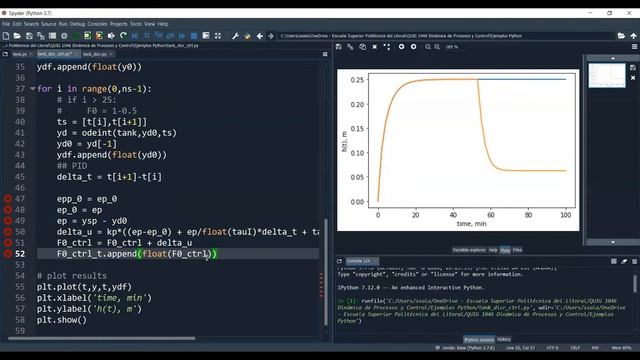Switch to Help pane tab
The image size is (640, 360).
[x=493, y=250]
